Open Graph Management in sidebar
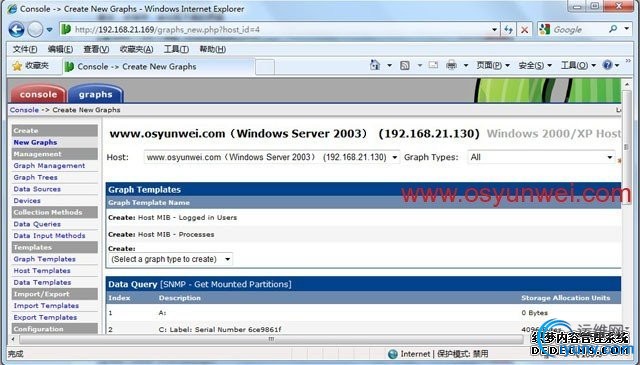The height and width of the screenshot is (365, 640). point(49,165)
